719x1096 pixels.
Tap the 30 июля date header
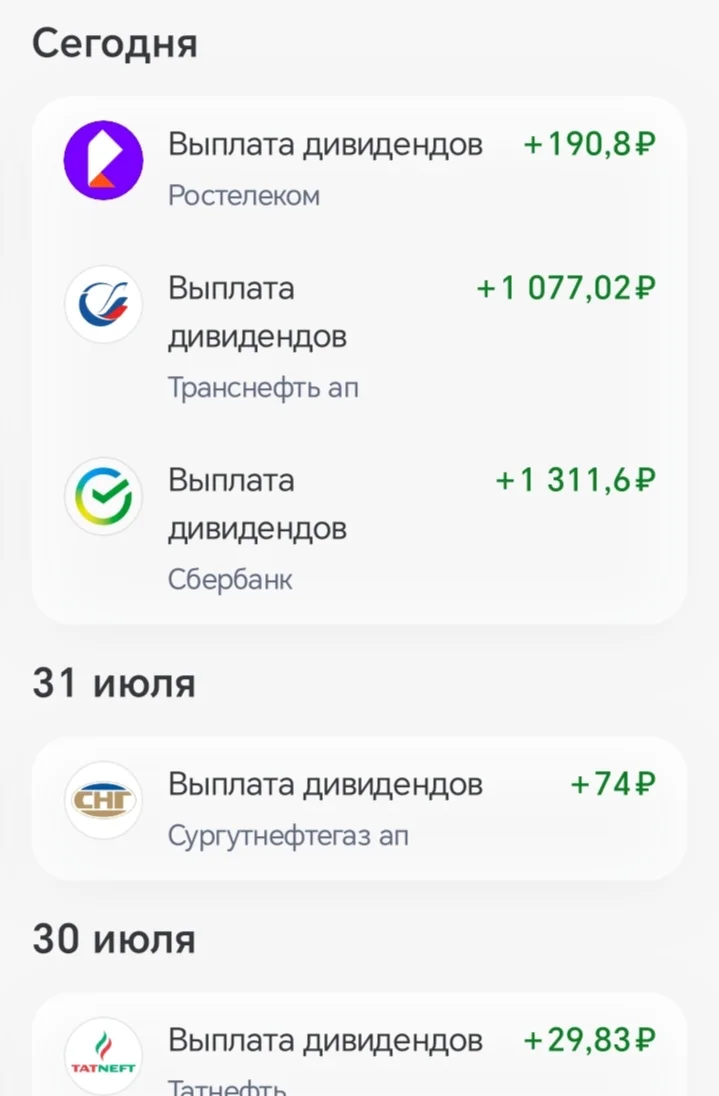pyautogui.click(x=114, y=939)
